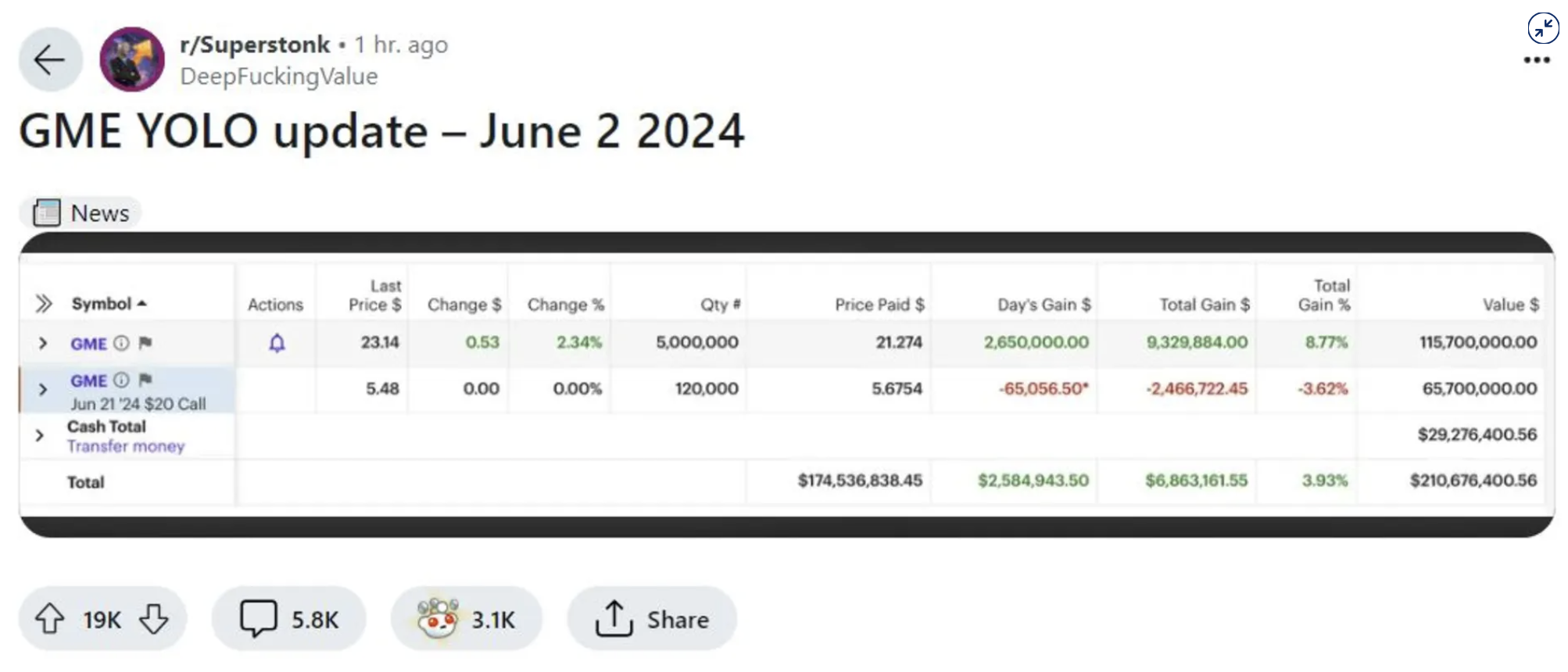The image size is (1568, 672).
Task: Expand the GME stock row
Action: point(43,343)
